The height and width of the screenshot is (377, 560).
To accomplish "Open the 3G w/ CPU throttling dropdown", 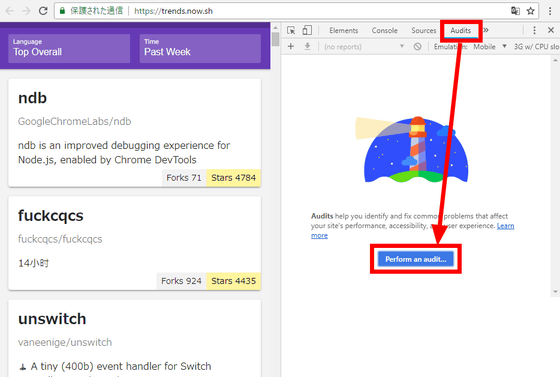I will [536, 46].
